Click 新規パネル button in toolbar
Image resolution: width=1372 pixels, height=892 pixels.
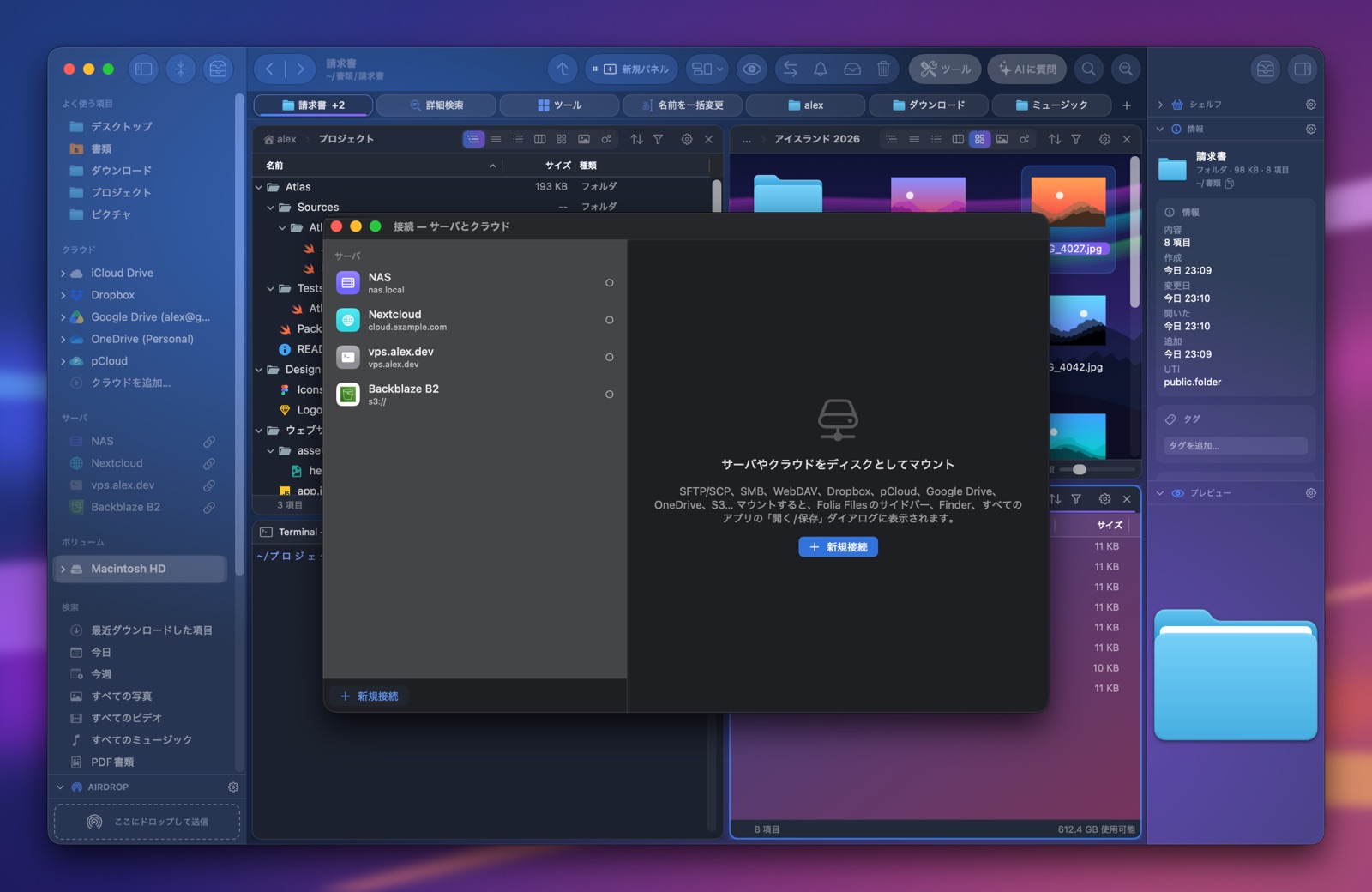pos(632,69)
